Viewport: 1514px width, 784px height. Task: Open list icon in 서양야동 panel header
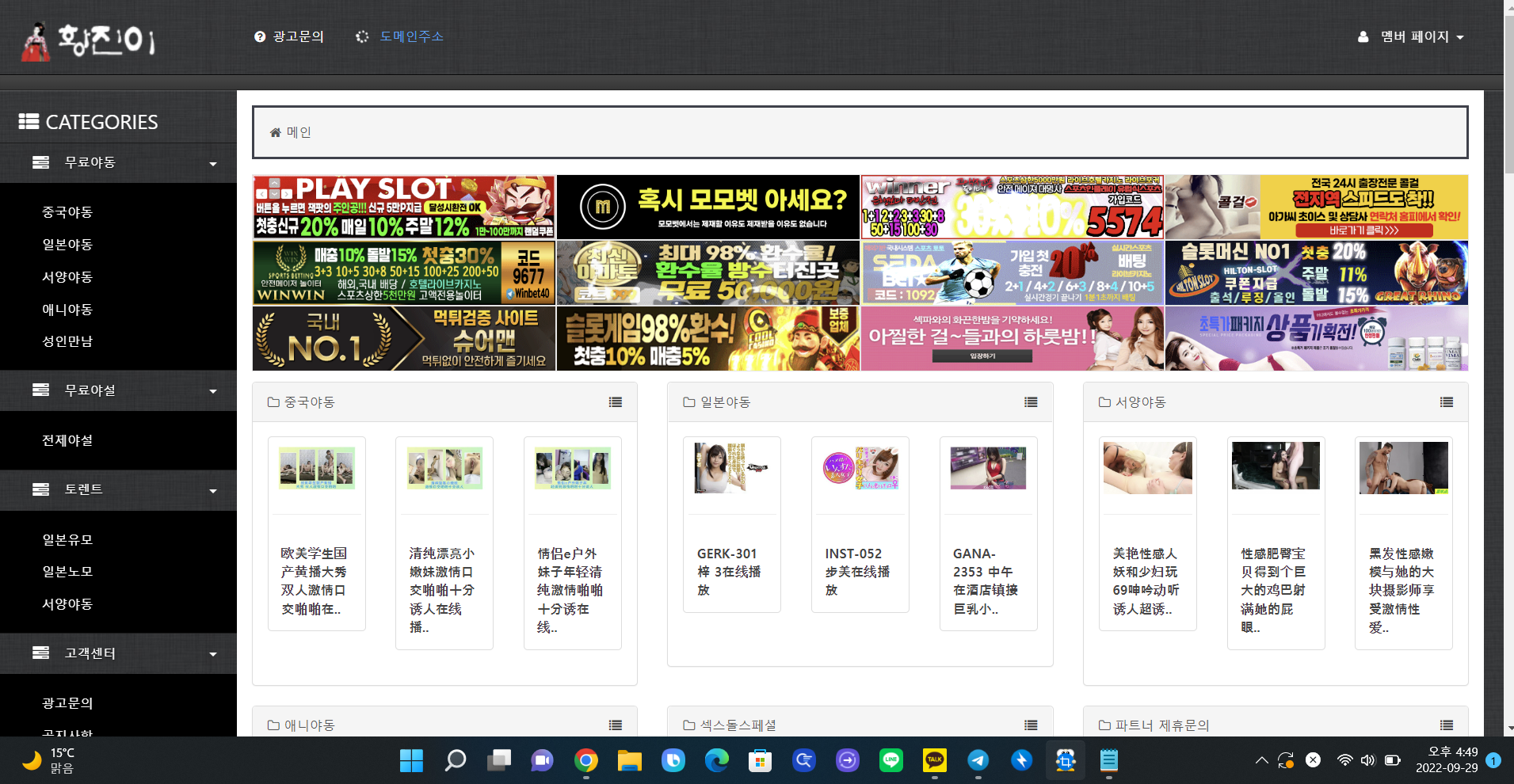pos(1447,402)
